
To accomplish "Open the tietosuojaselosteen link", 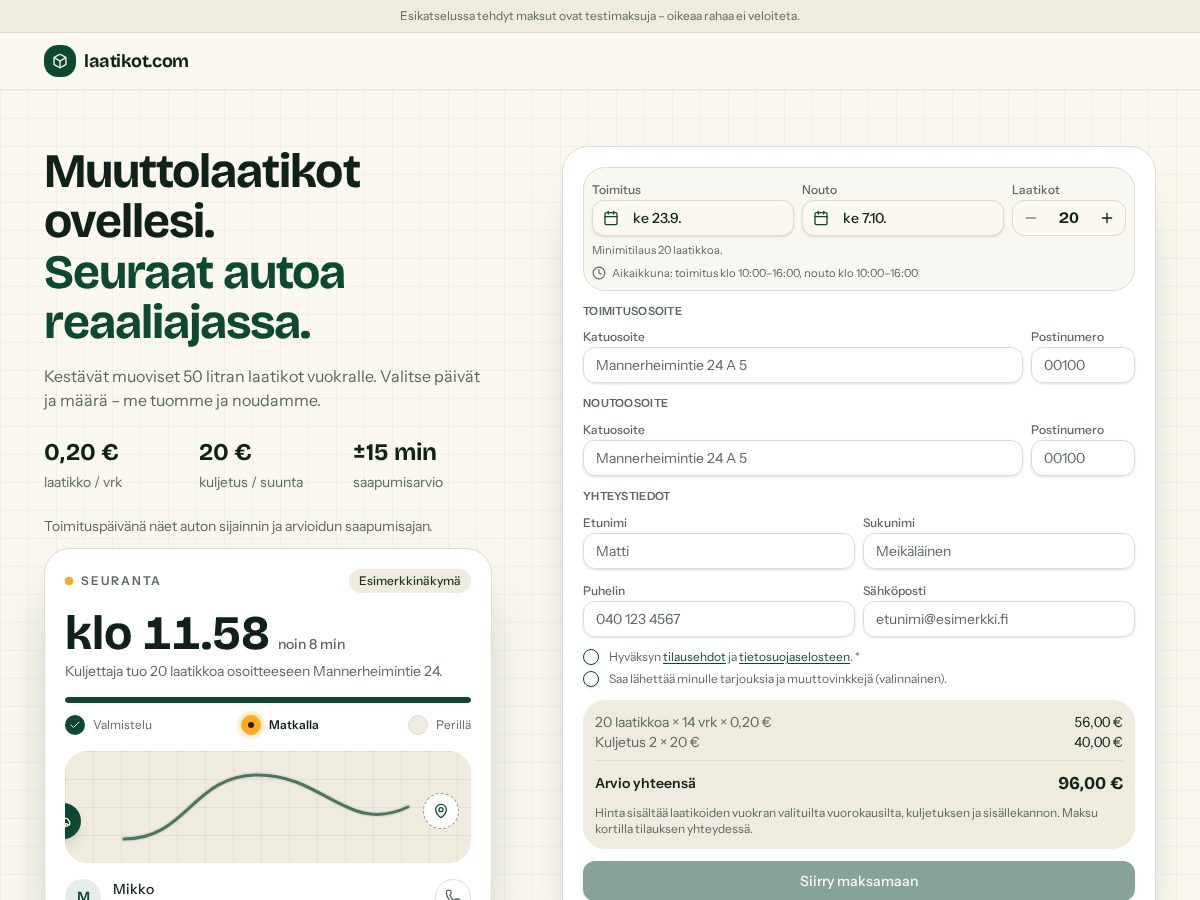I will 795,657.
